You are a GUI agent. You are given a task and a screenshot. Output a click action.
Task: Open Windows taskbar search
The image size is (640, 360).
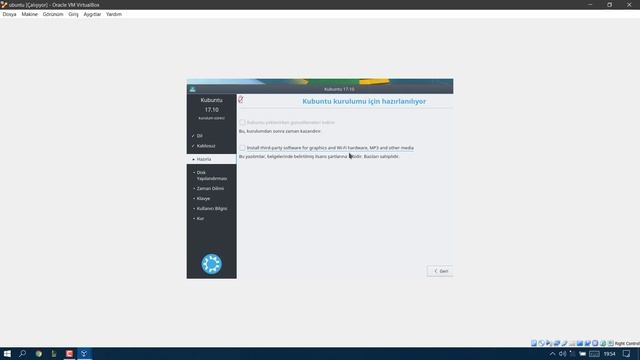pos(22,354)
